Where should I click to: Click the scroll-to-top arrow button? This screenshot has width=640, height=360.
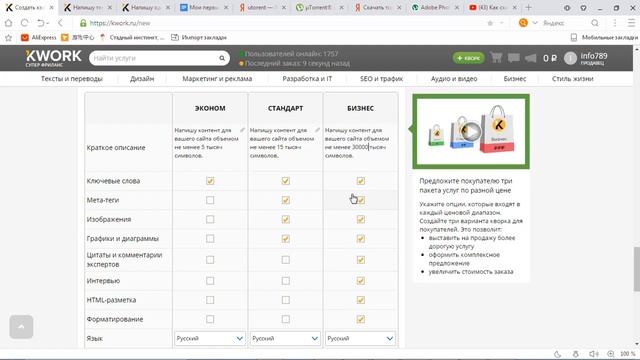(21, 327)
